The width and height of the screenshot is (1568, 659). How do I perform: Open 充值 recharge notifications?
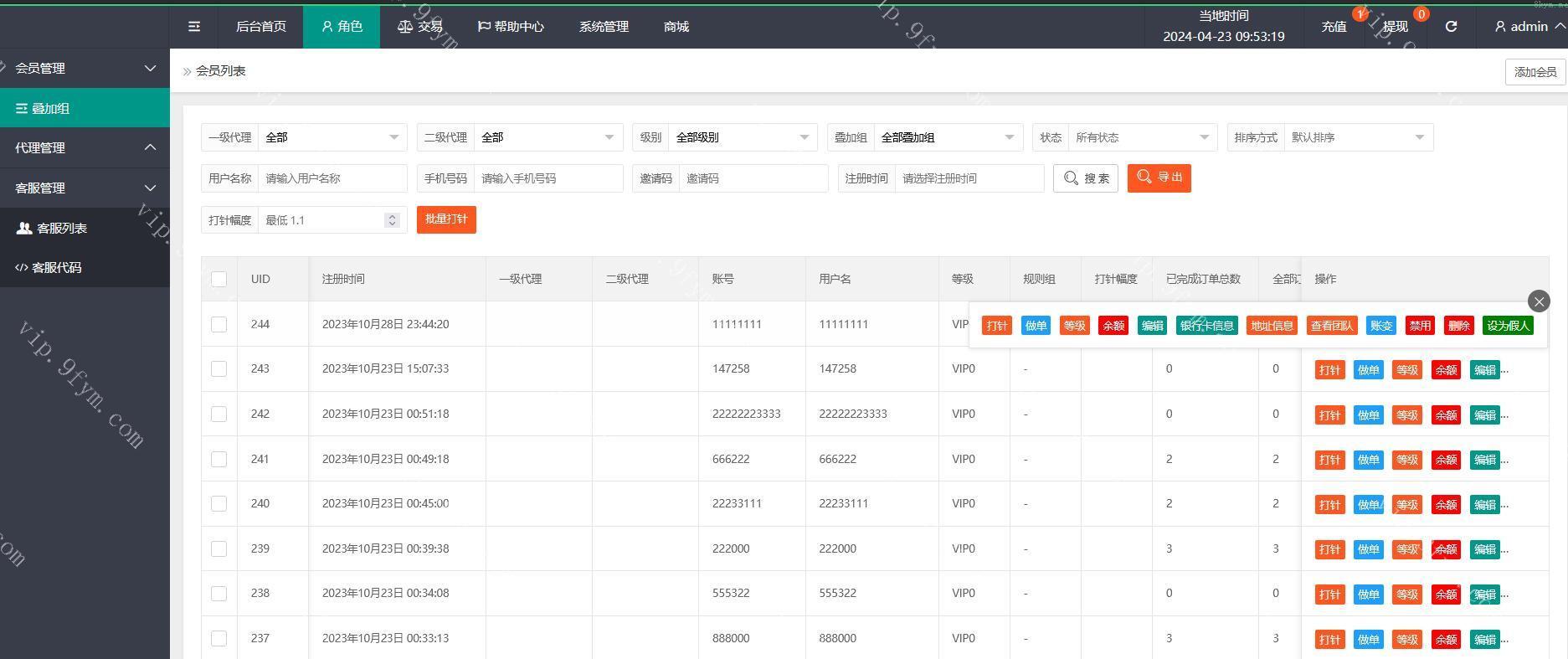tap(1334, 27)
